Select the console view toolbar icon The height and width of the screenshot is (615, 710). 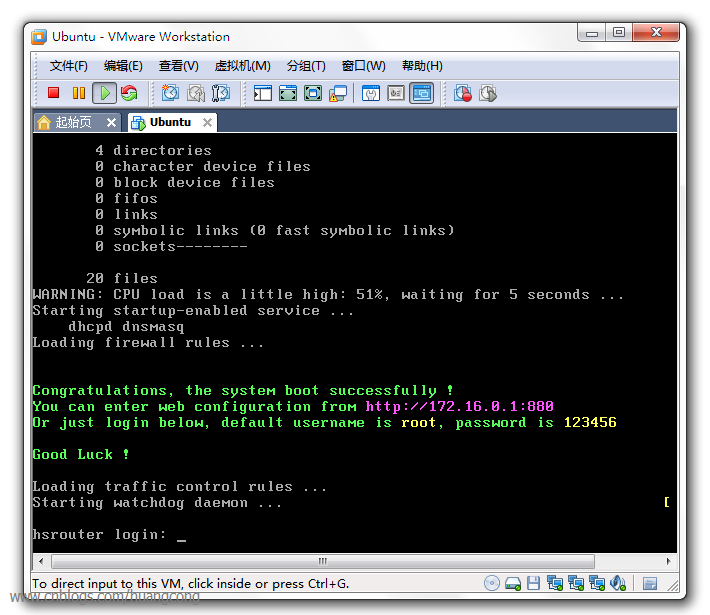pyautogui.click(x=422, y=93)
